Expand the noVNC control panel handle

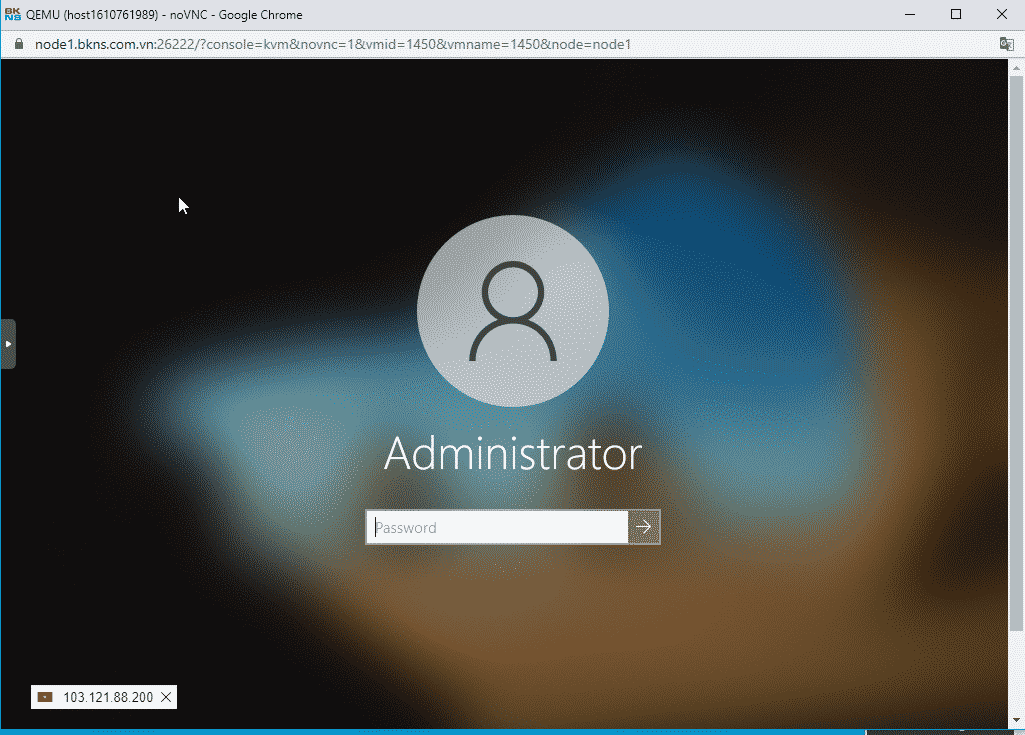(x=8, y=343)
